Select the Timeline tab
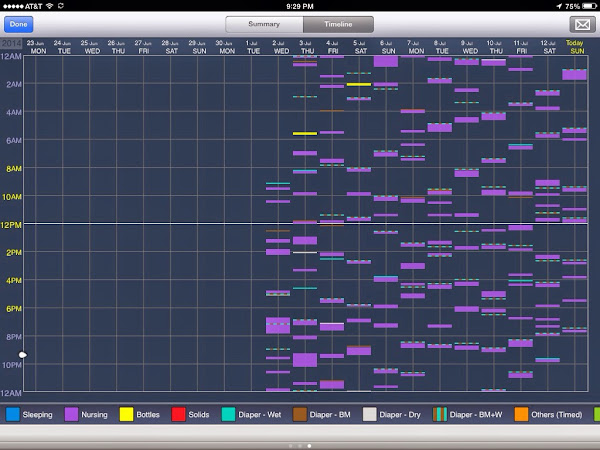 (x=338, y=24)
